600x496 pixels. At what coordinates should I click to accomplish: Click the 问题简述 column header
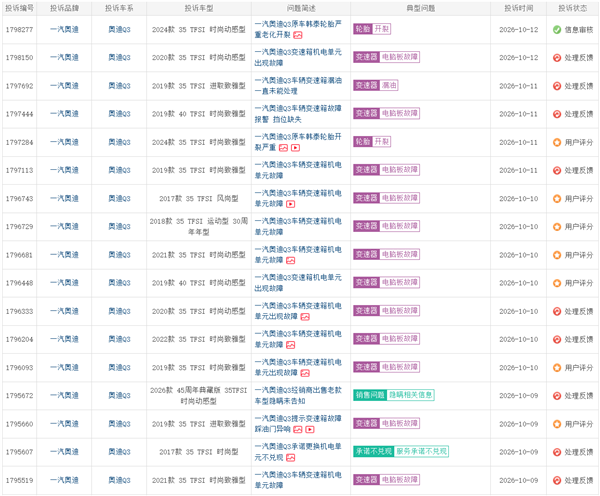click(301, 8)
